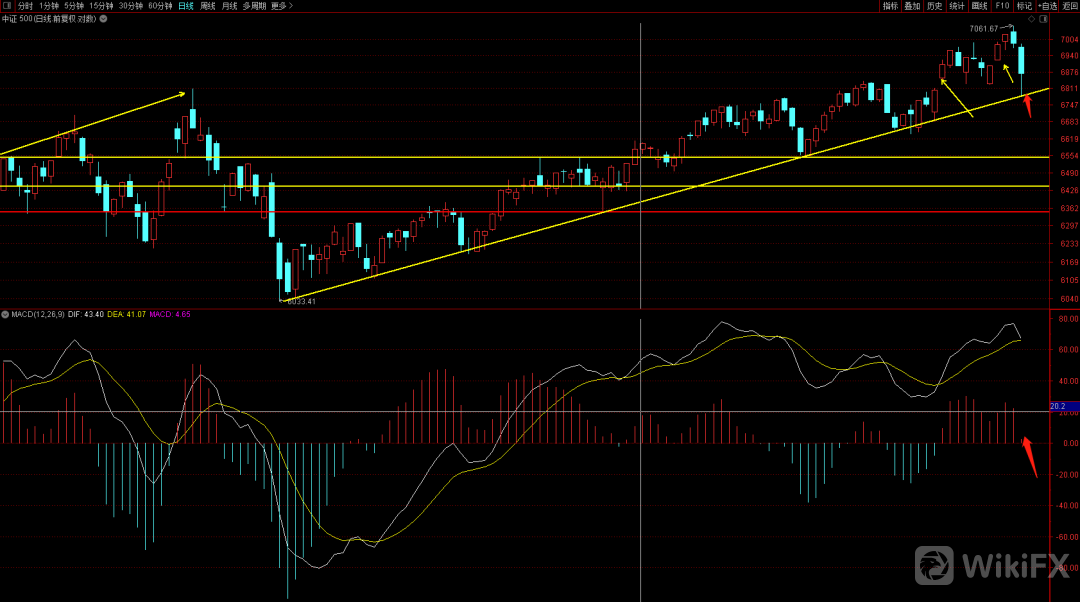Open the 指标 indicators button
This screenshot has width=1080, height=602.
[x=890, y=6]
